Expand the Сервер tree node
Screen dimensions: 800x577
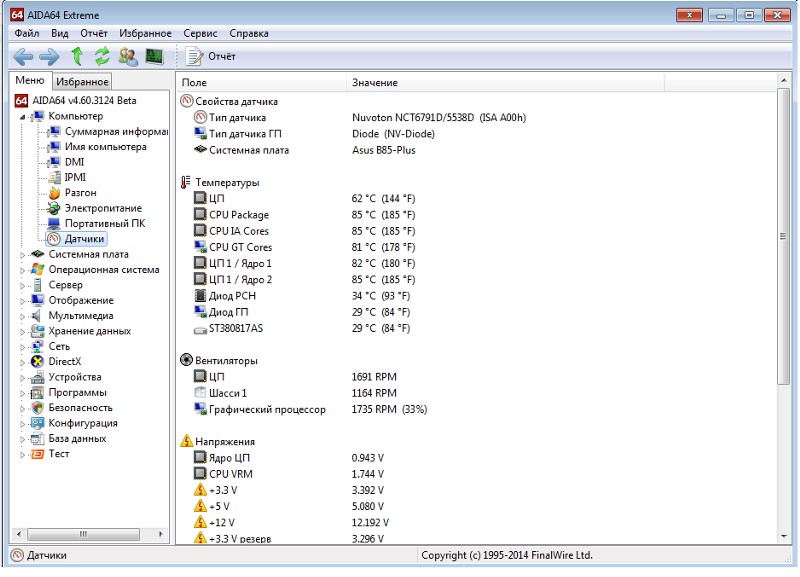point(22,286)
